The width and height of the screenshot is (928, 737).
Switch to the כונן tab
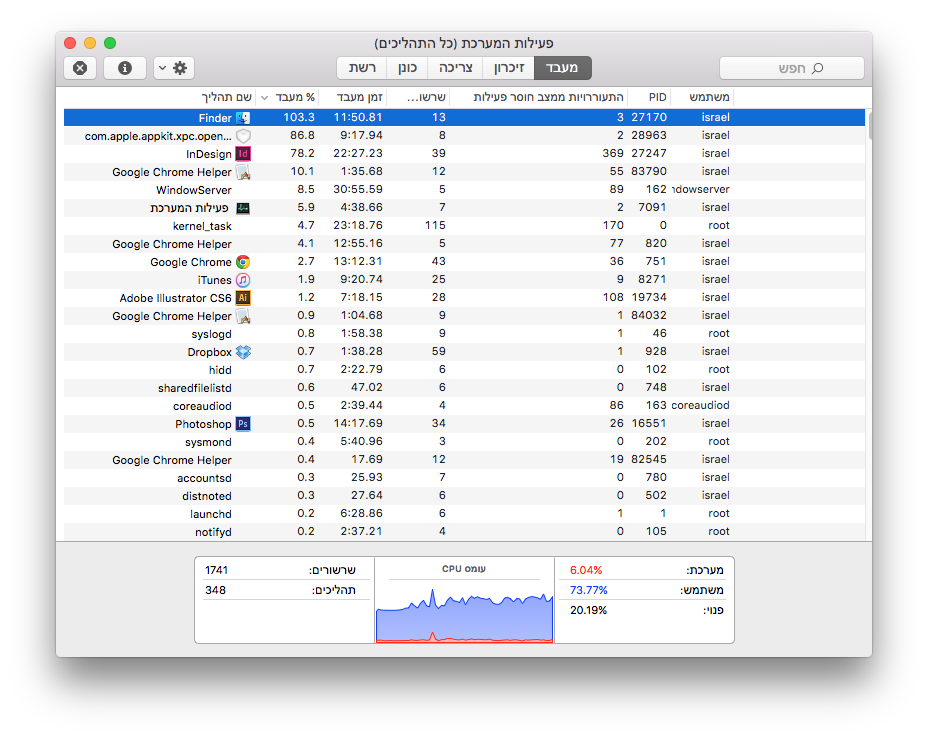[407, 67]
